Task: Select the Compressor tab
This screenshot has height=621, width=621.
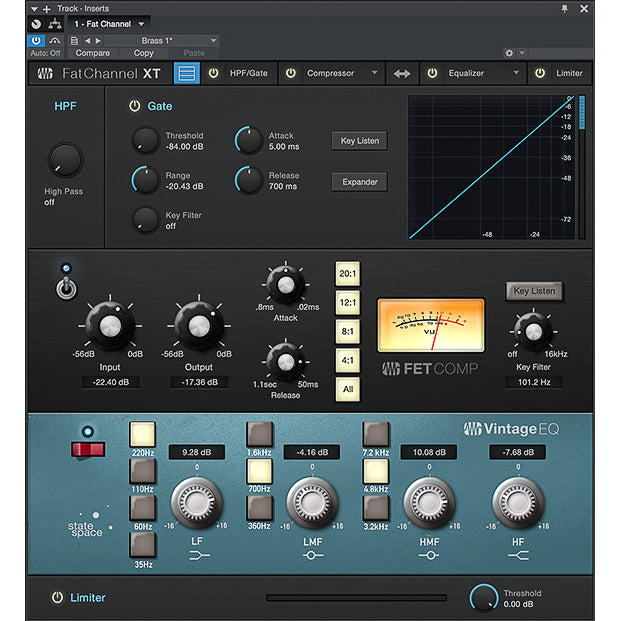Action: 330,73
